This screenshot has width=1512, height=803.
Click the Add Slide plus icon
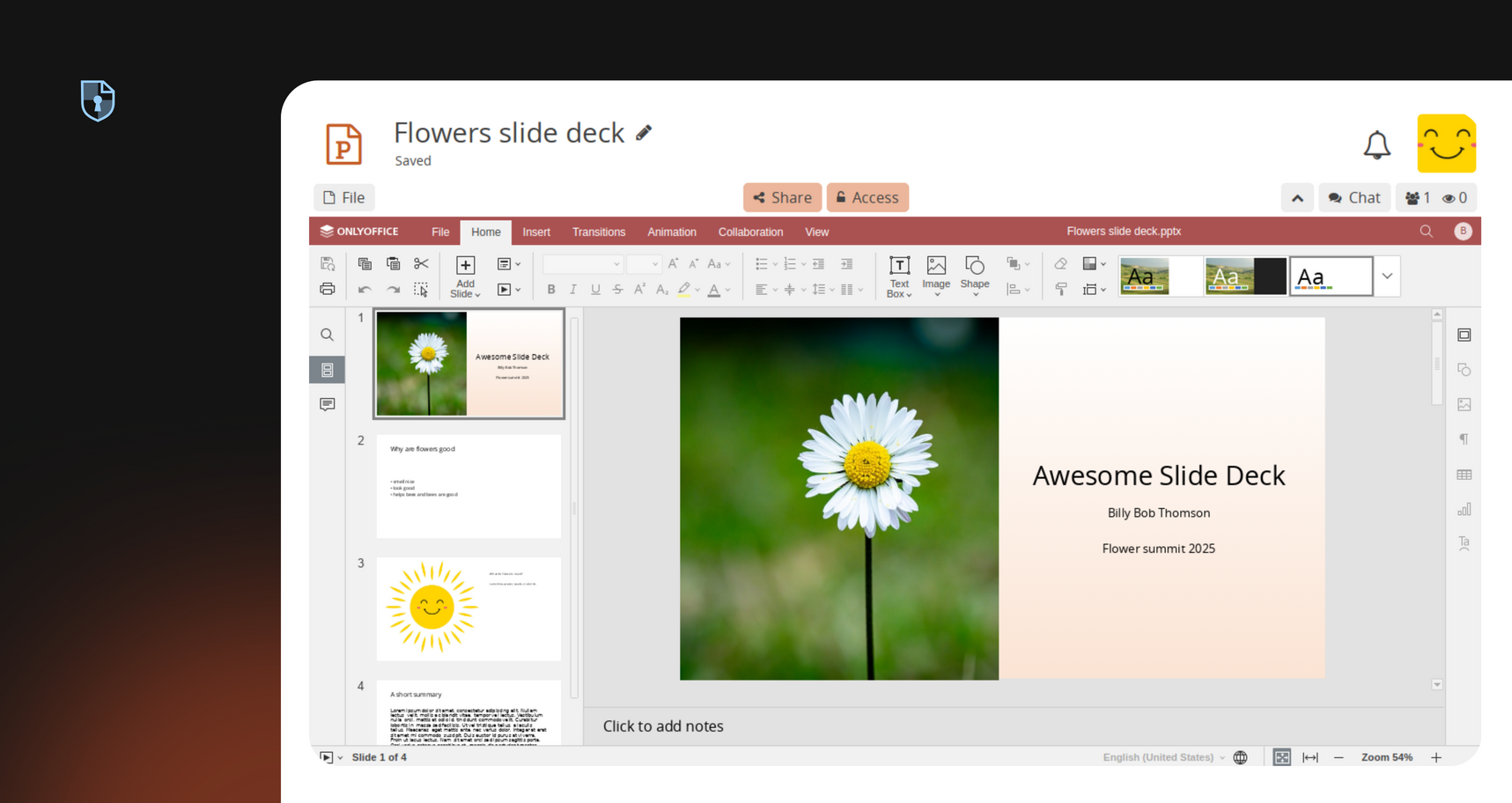click(465, 265)
